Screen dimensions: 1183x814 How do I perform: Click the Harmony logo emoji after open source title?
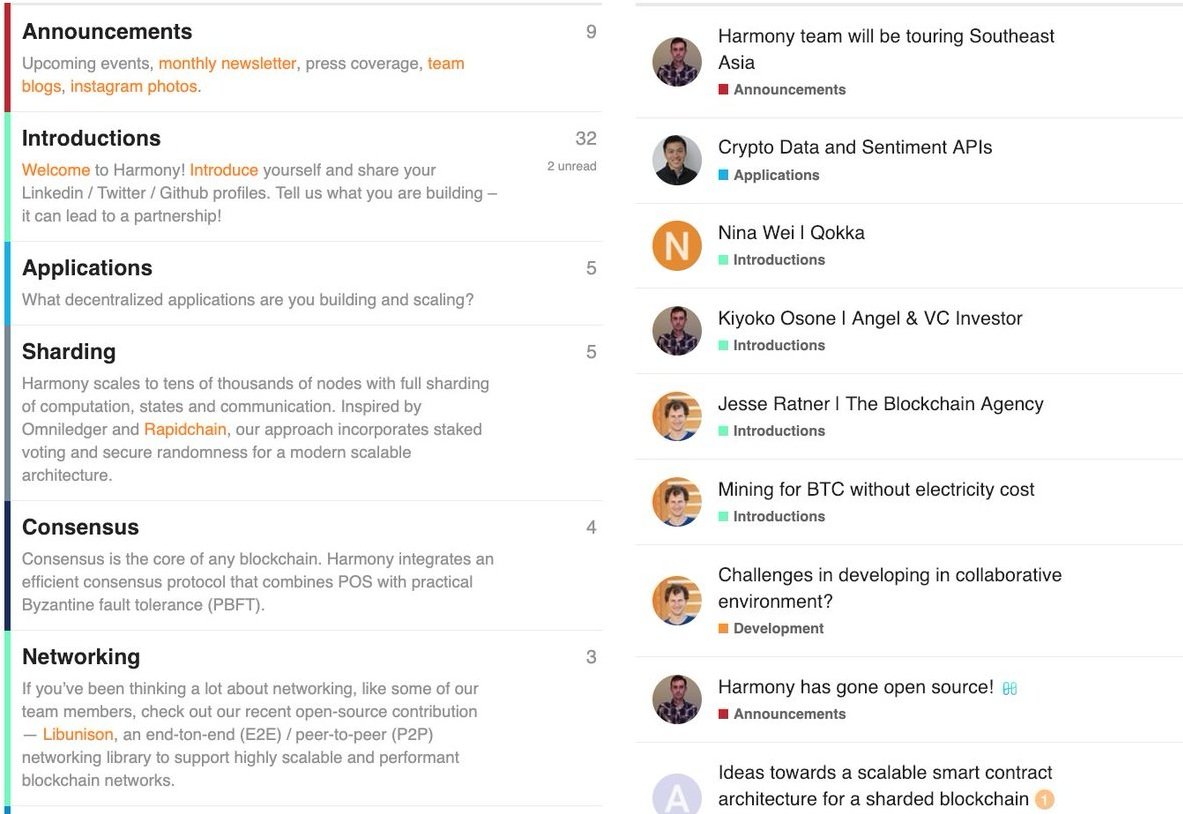pyautogui.click(x=1010, y=688)
